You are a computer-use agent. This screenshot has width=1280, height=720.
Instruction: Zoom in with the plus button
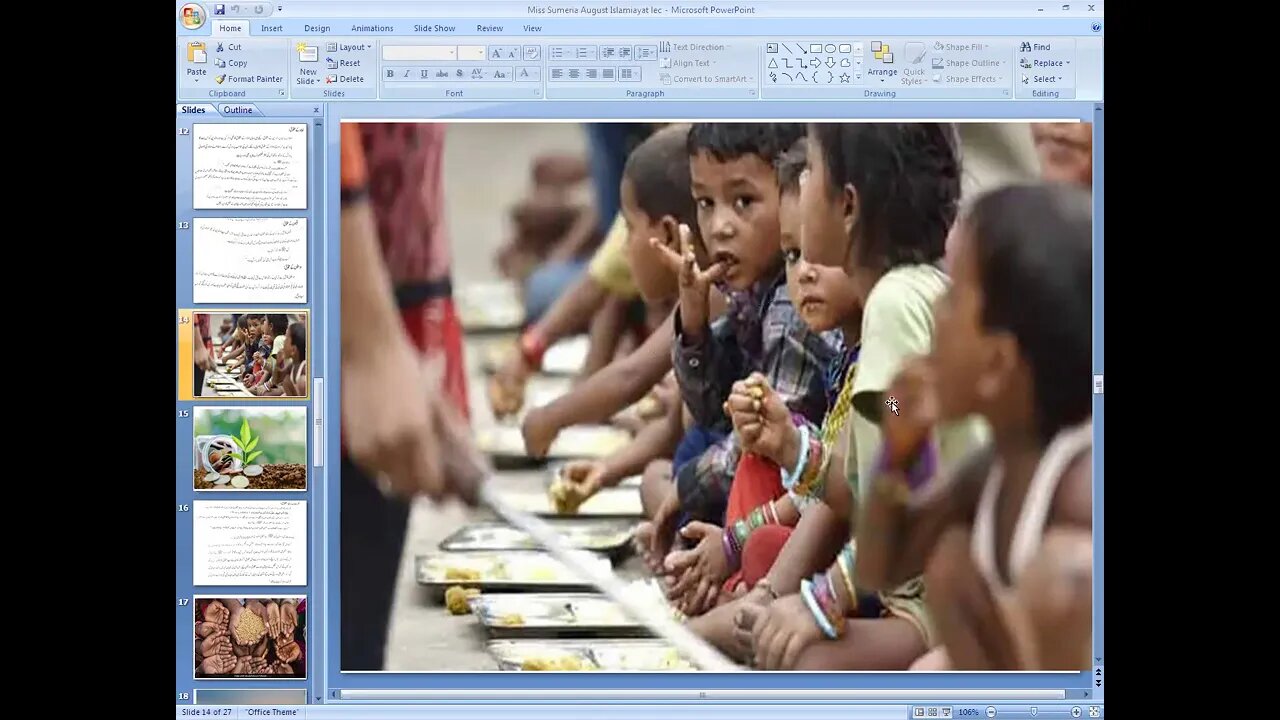(1076, 712)
